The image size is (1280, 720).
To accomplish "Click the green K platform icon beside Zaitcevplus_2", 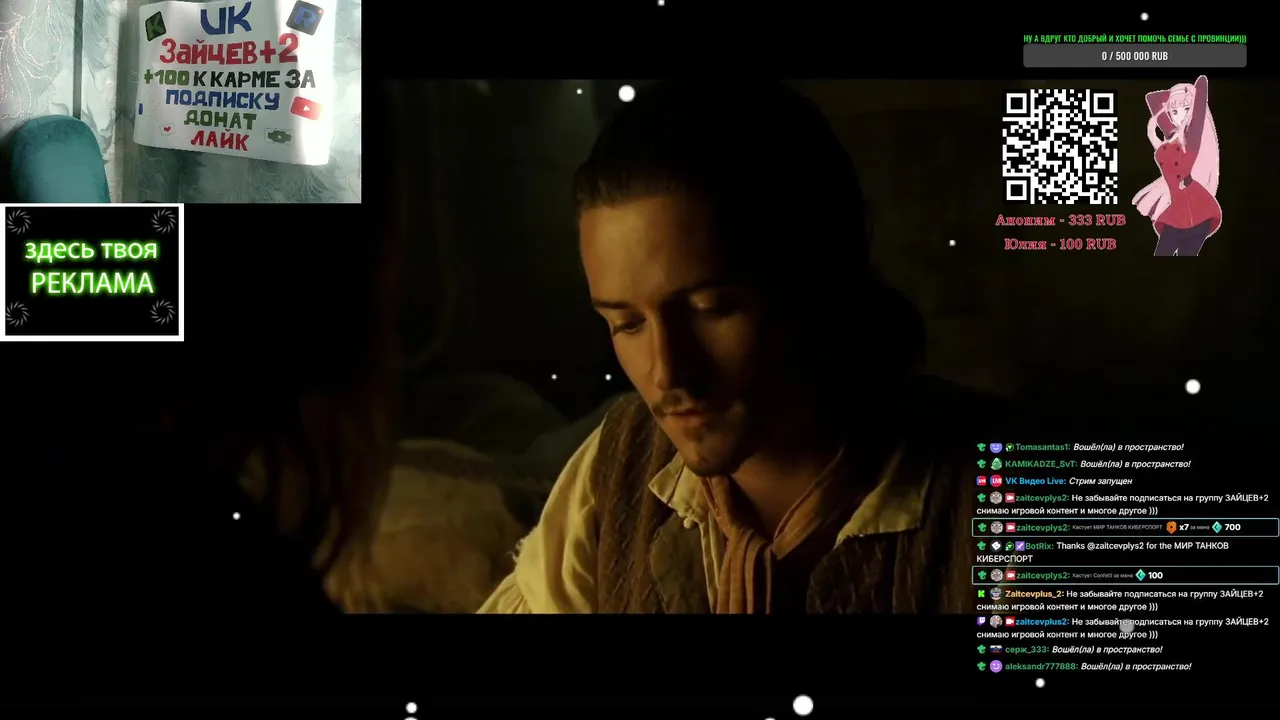I will [x=981, y=594].
